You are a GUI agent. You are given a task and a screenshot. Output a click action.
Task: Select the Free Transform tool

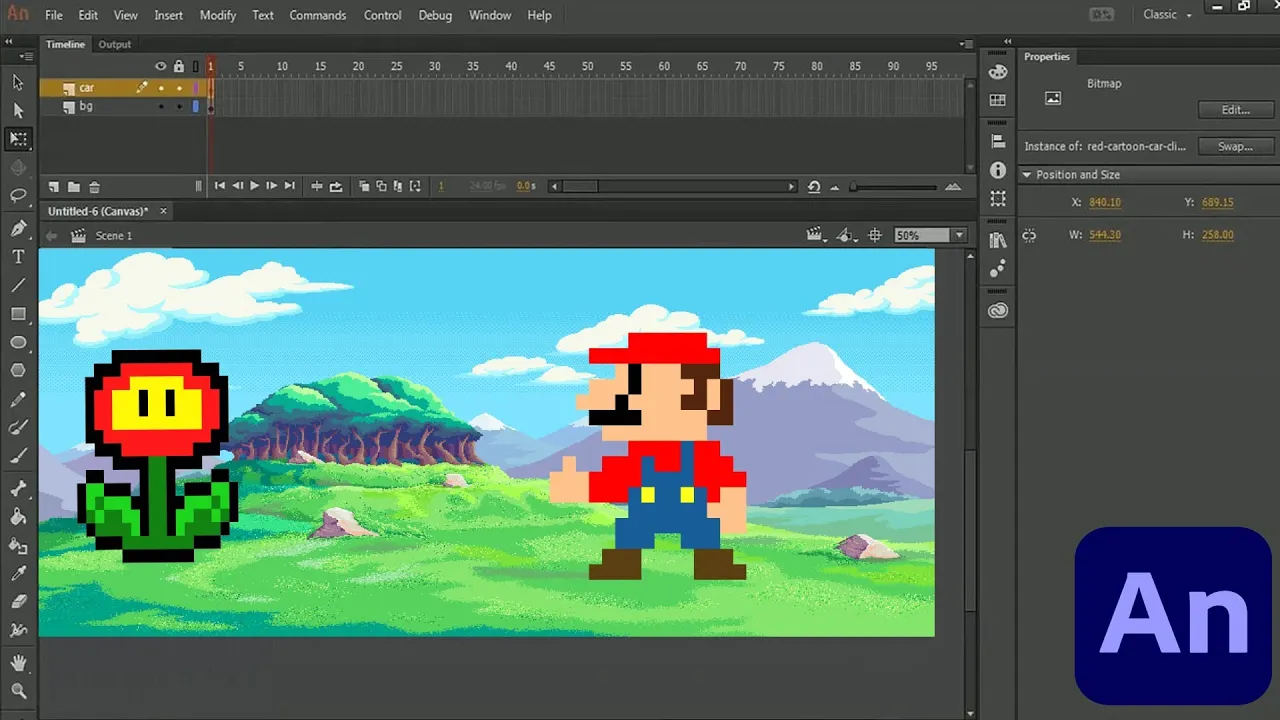point(18,139)
